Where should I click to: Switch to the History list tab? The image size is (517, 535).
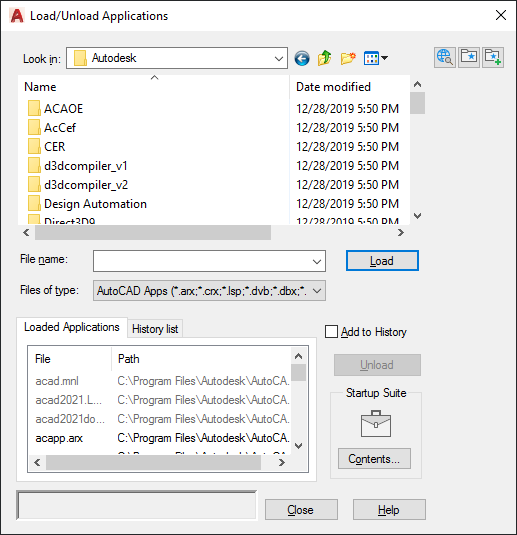pos(155,329)
